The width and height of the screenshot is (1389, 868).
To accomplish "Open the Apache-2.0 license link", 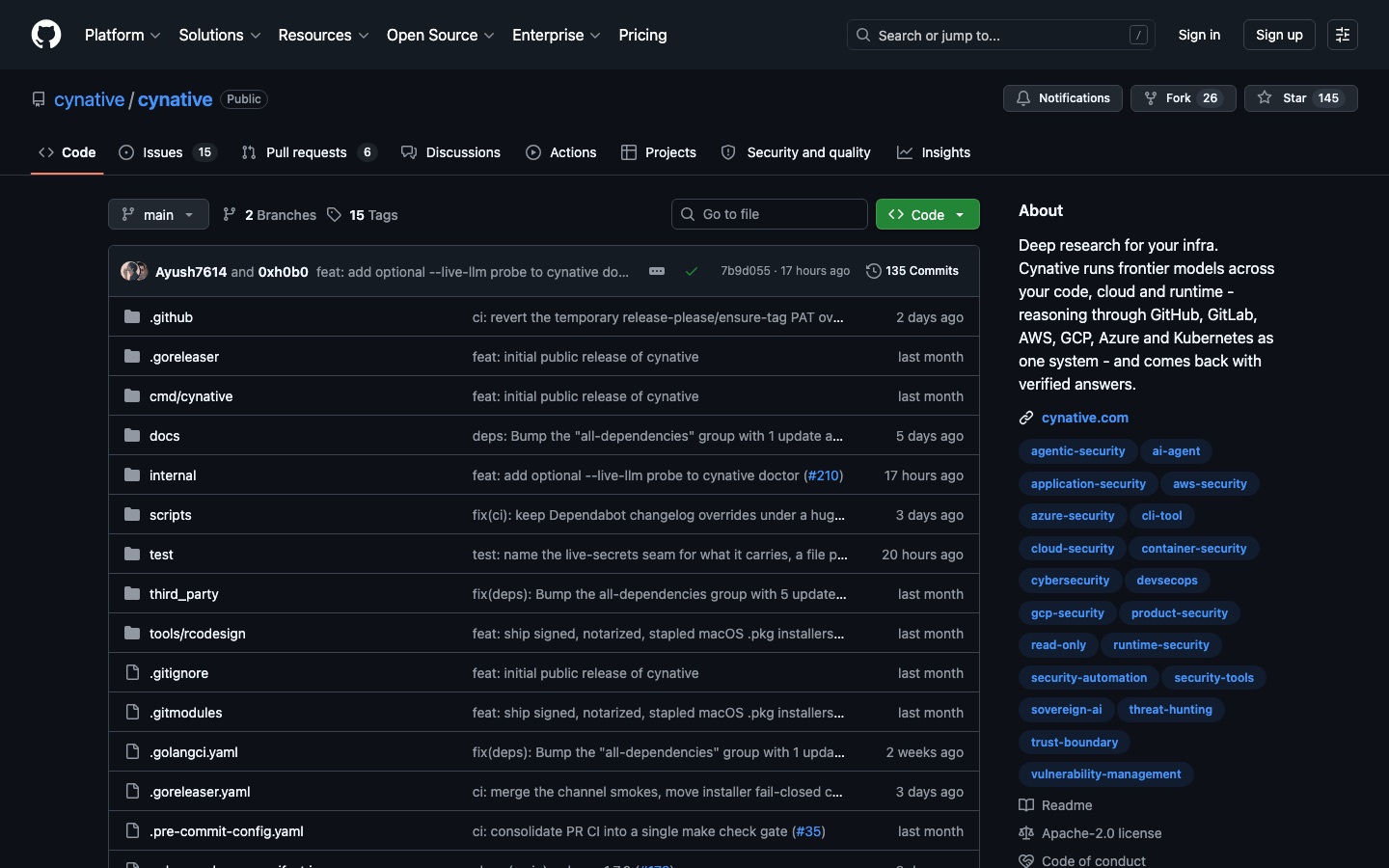I will [x=1091, y=833].
